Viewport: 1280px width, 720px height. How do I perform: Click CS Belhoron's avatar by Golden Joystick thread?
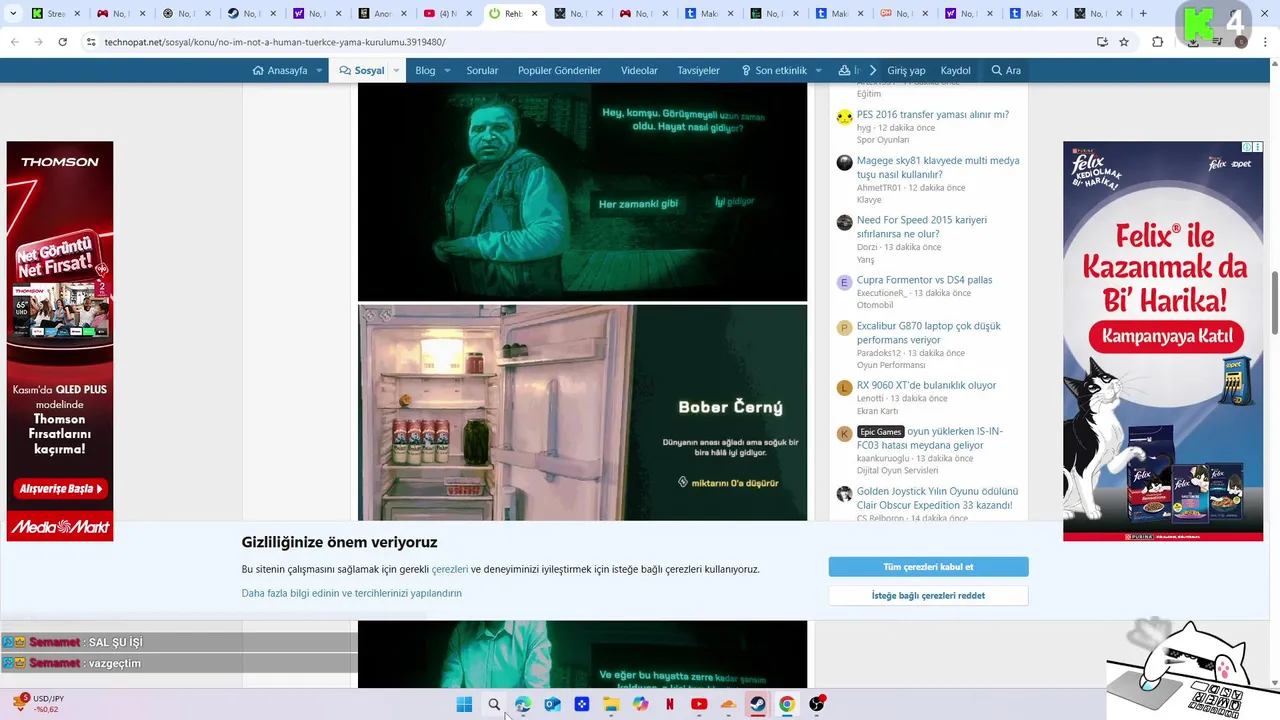(x=845, y=494)
